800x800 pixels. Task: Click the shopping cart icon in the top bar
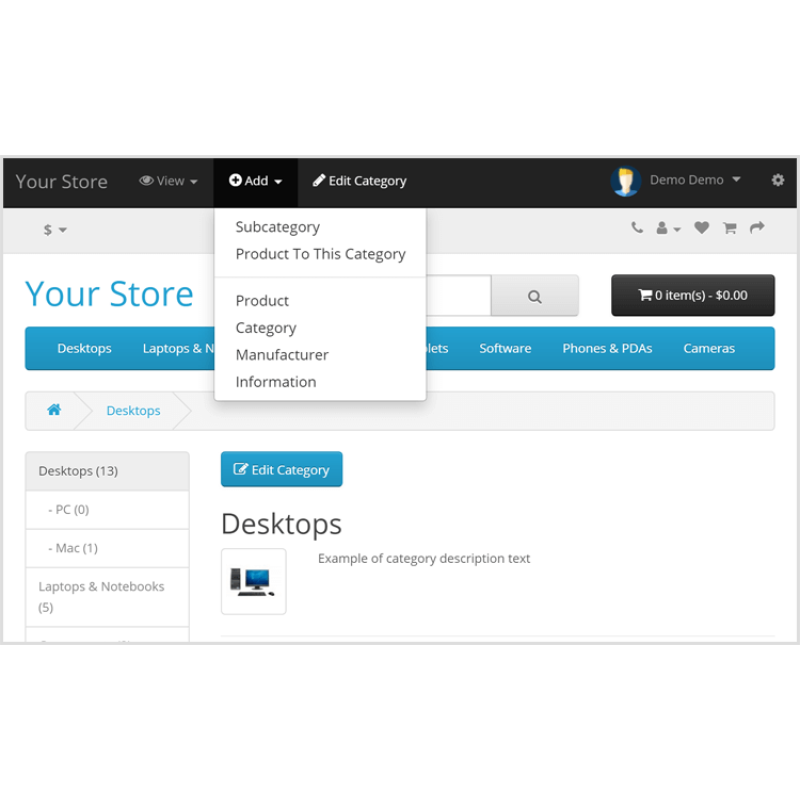tap(729, 229)
